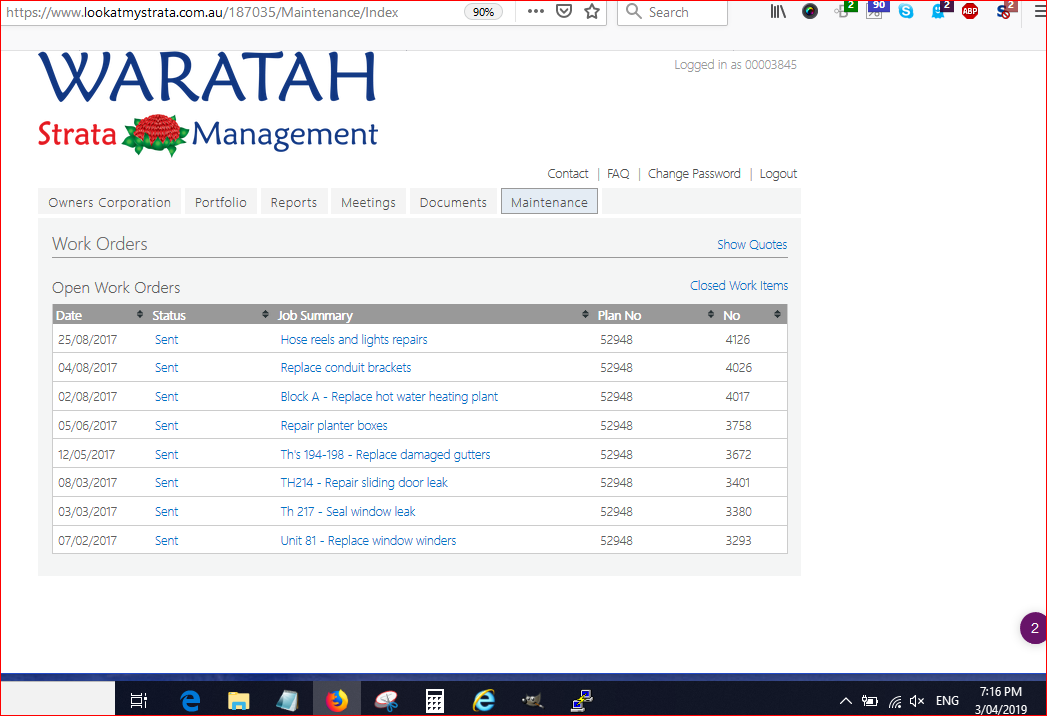Open the Meetings tab
Image resolution: width=1047 pixels, height=716 pixels.
click(x=368, y=202)
